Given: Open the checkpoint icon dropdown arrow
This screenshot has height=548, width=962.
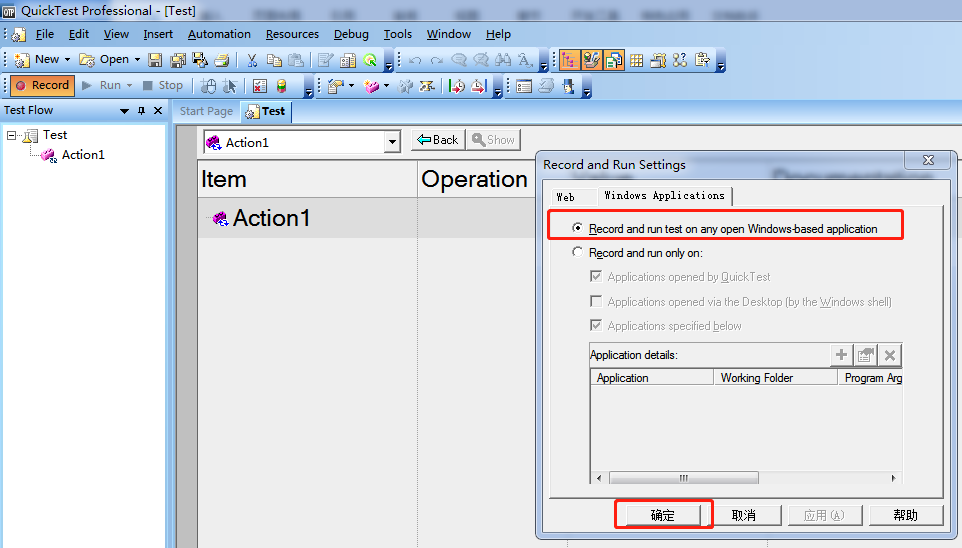Looking at the screenshot, I should tap(352, 85).
